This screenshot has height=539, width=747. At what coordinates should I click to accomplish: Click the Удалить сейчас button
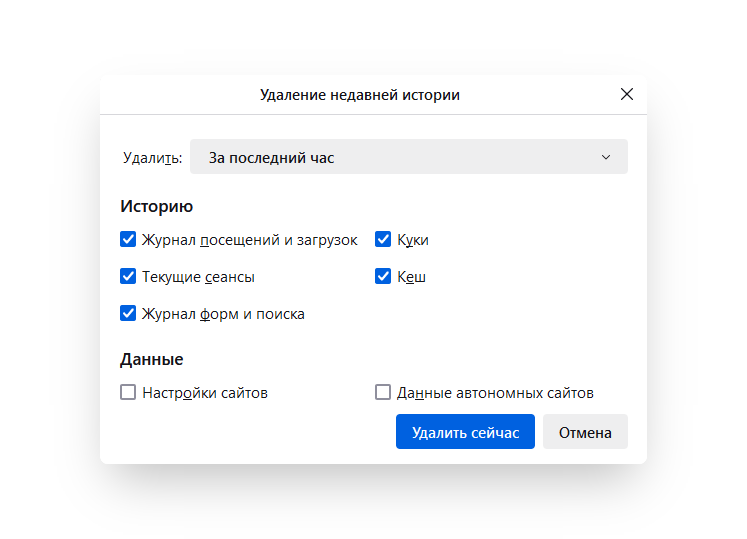coord(465,432)
